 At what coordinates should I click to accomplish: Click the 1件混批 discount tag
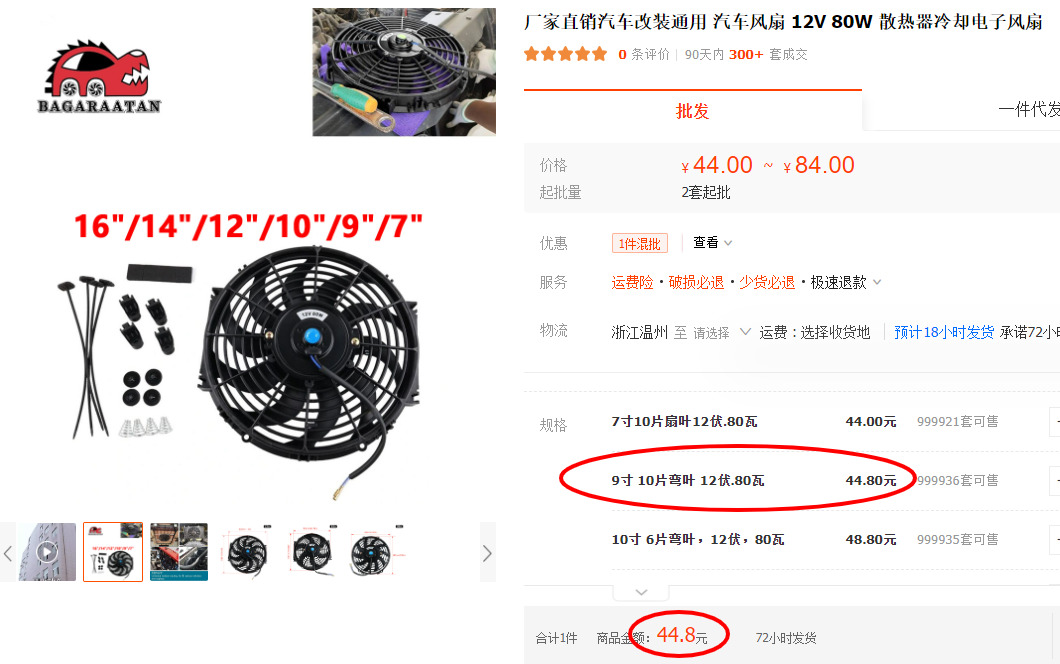(x=640, y=243)
